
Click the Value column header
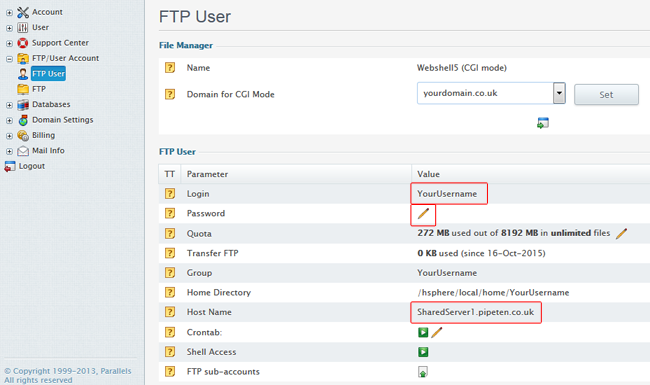[428, 174]
